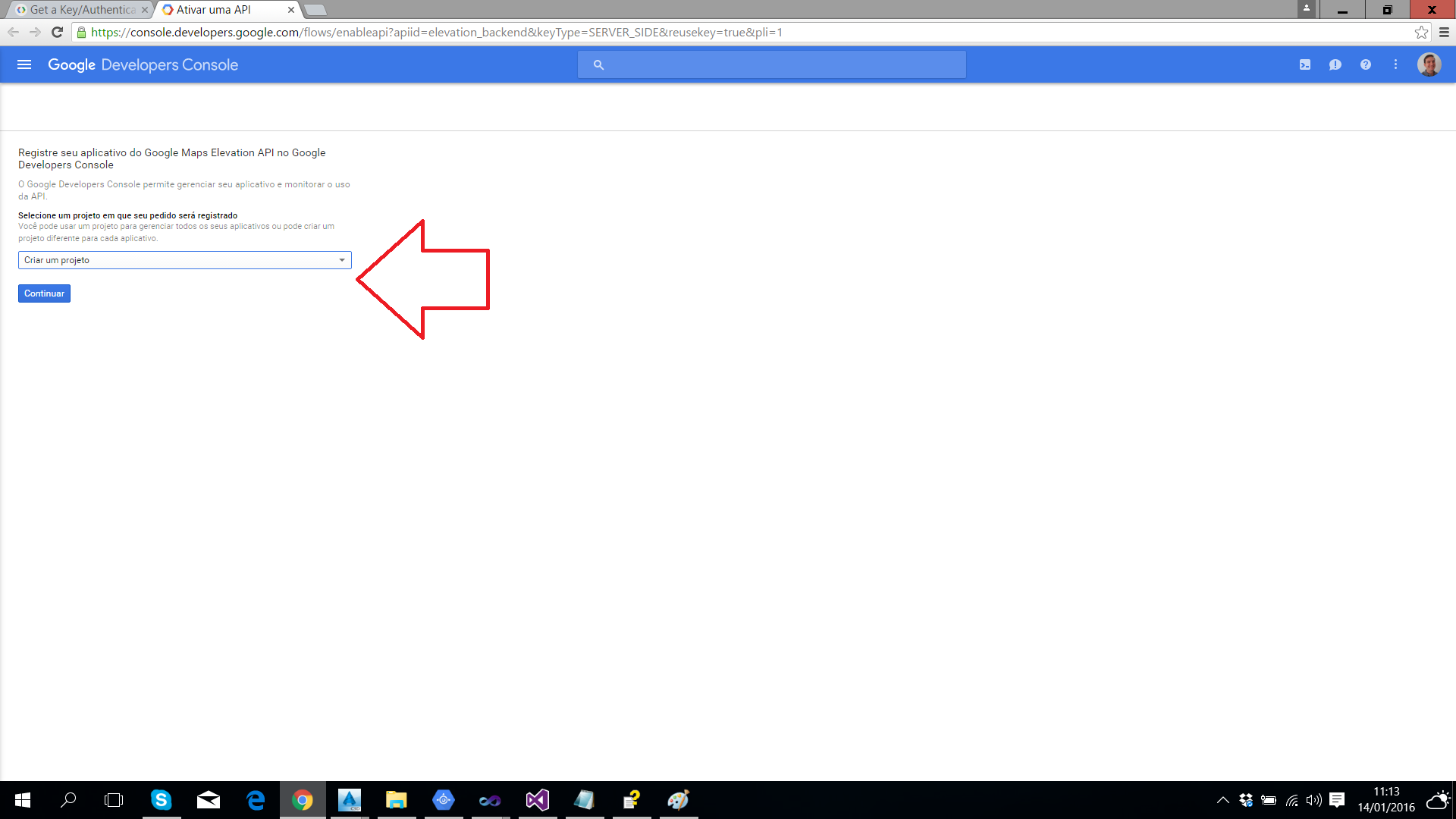Open the Chrome main menu
The image size is (1456, 819).
pos(1444,32)
